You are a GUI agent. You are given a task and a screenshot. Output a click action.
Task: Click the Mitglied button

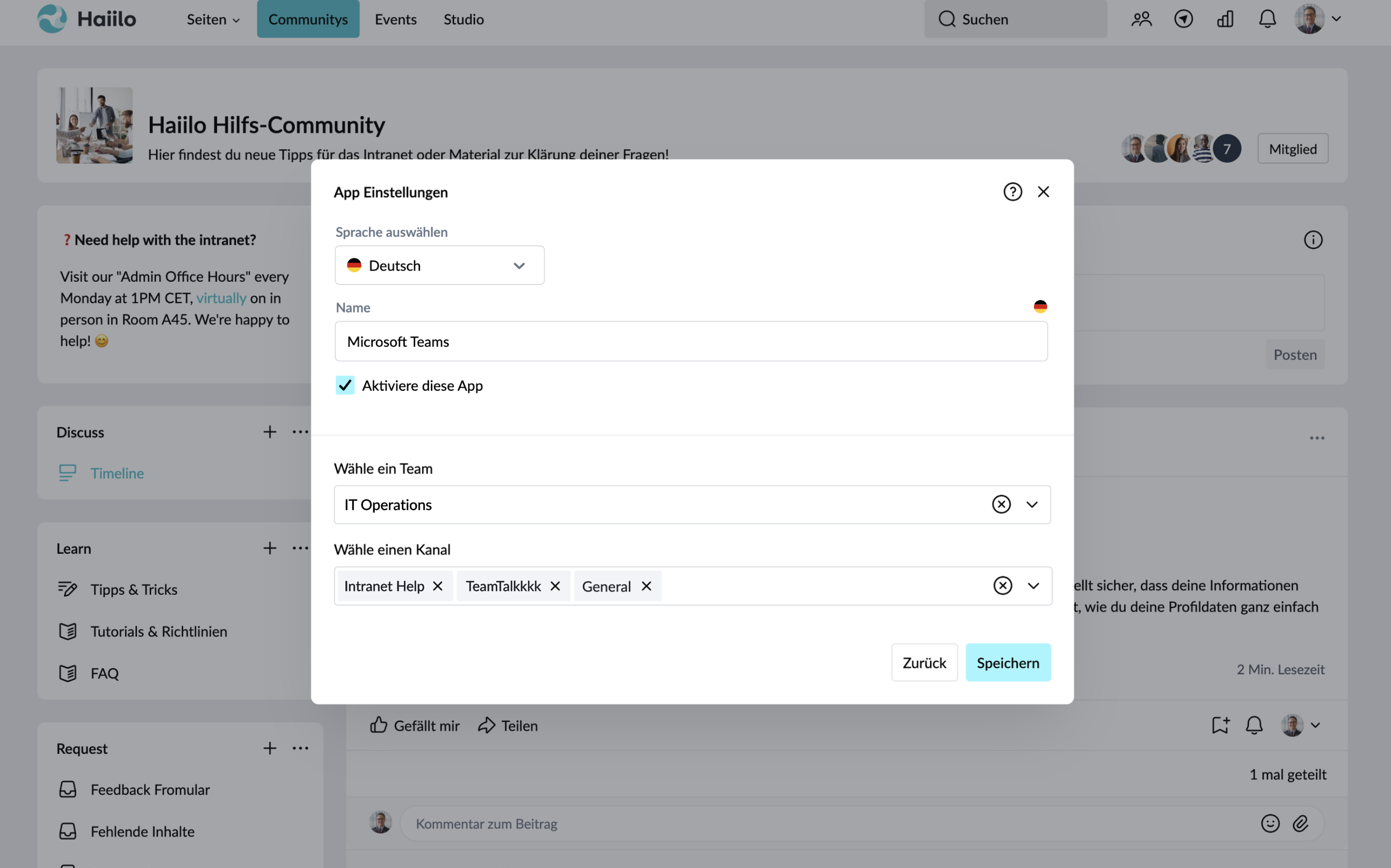coord(1292,149)
